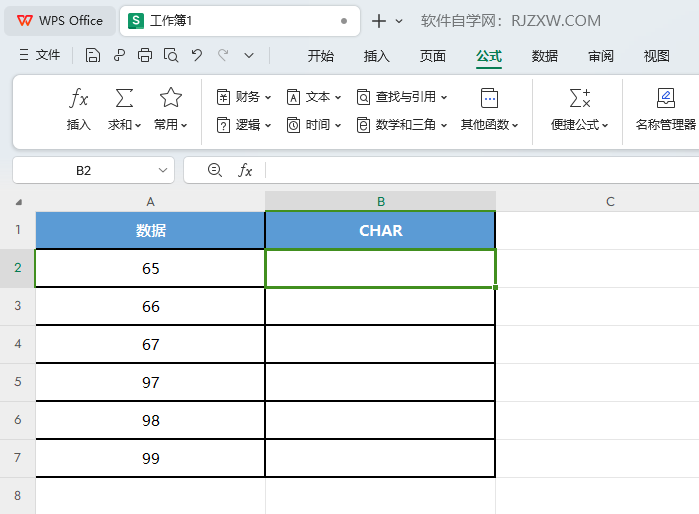Image resolution: width=699 pixels, height=514 pixels.
Task: Select row 8 header
Action: pos(17,495)
